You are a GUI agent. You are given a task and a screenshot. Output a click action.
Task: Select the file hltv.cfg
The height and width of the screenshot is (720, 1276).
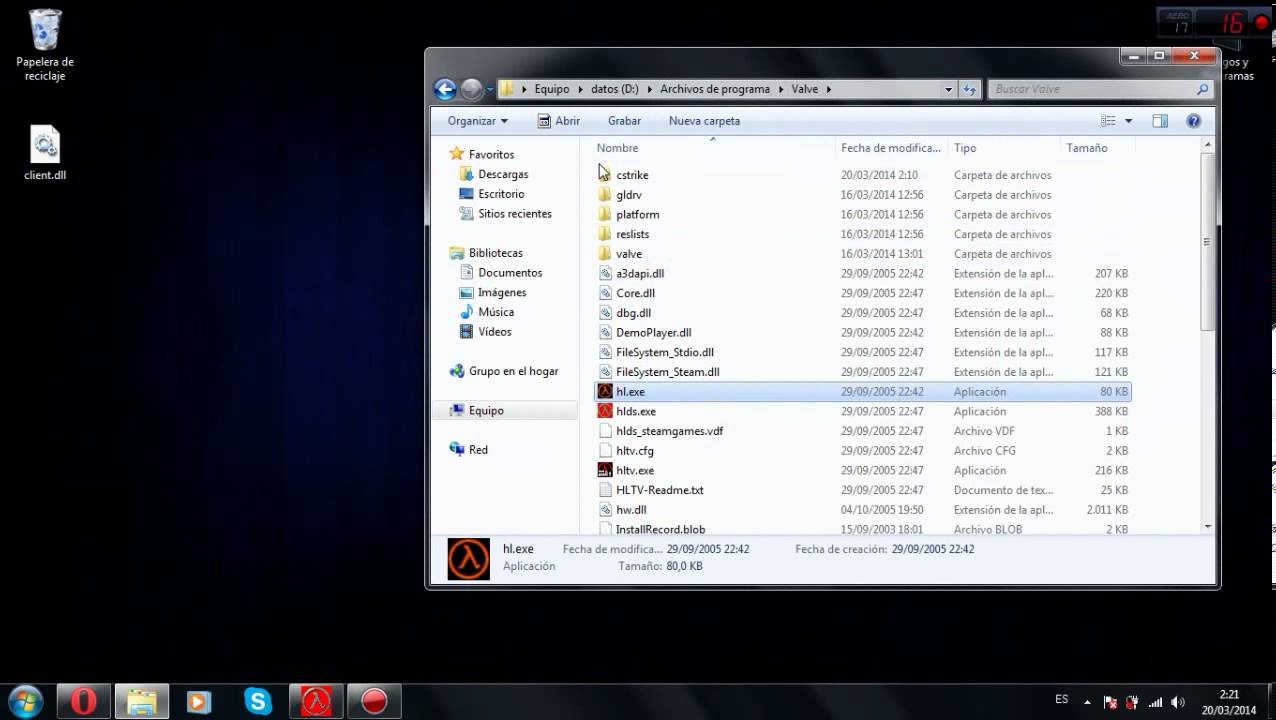[635, 450]
